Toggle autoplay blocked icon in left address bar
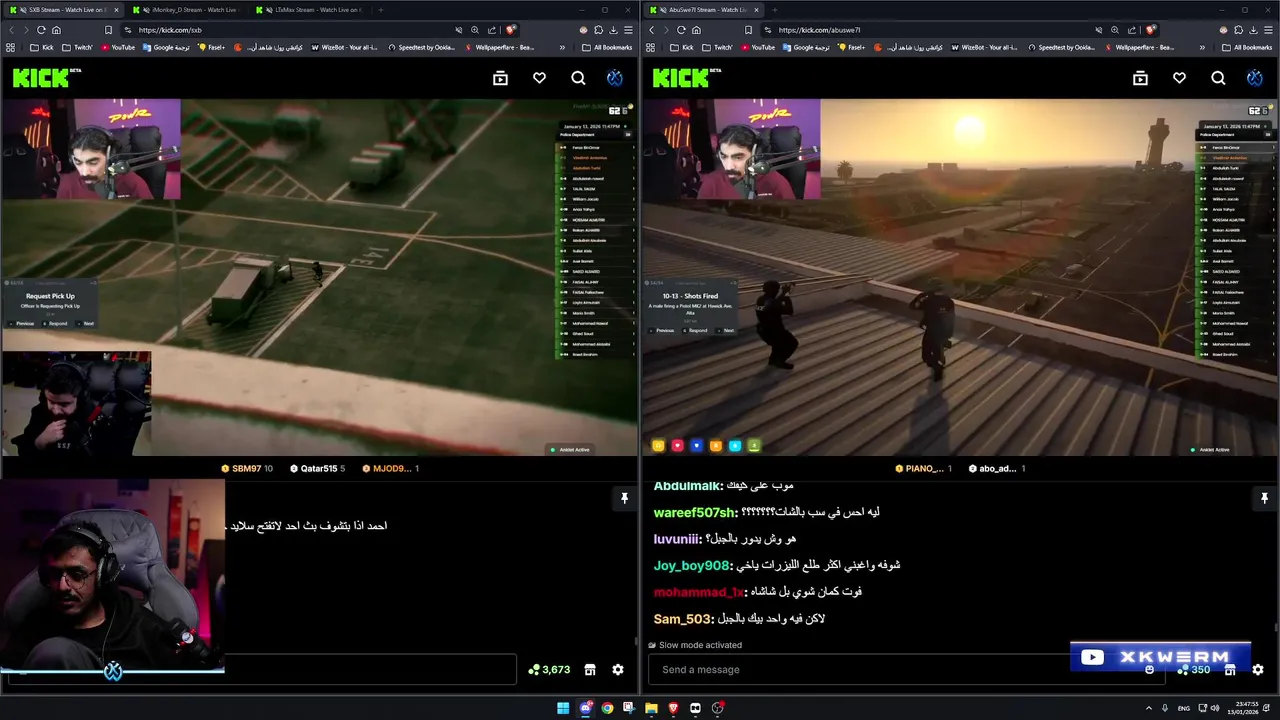Image resolution: width=1280 pixels, height=720 pixels. click(x=459, y=30)
